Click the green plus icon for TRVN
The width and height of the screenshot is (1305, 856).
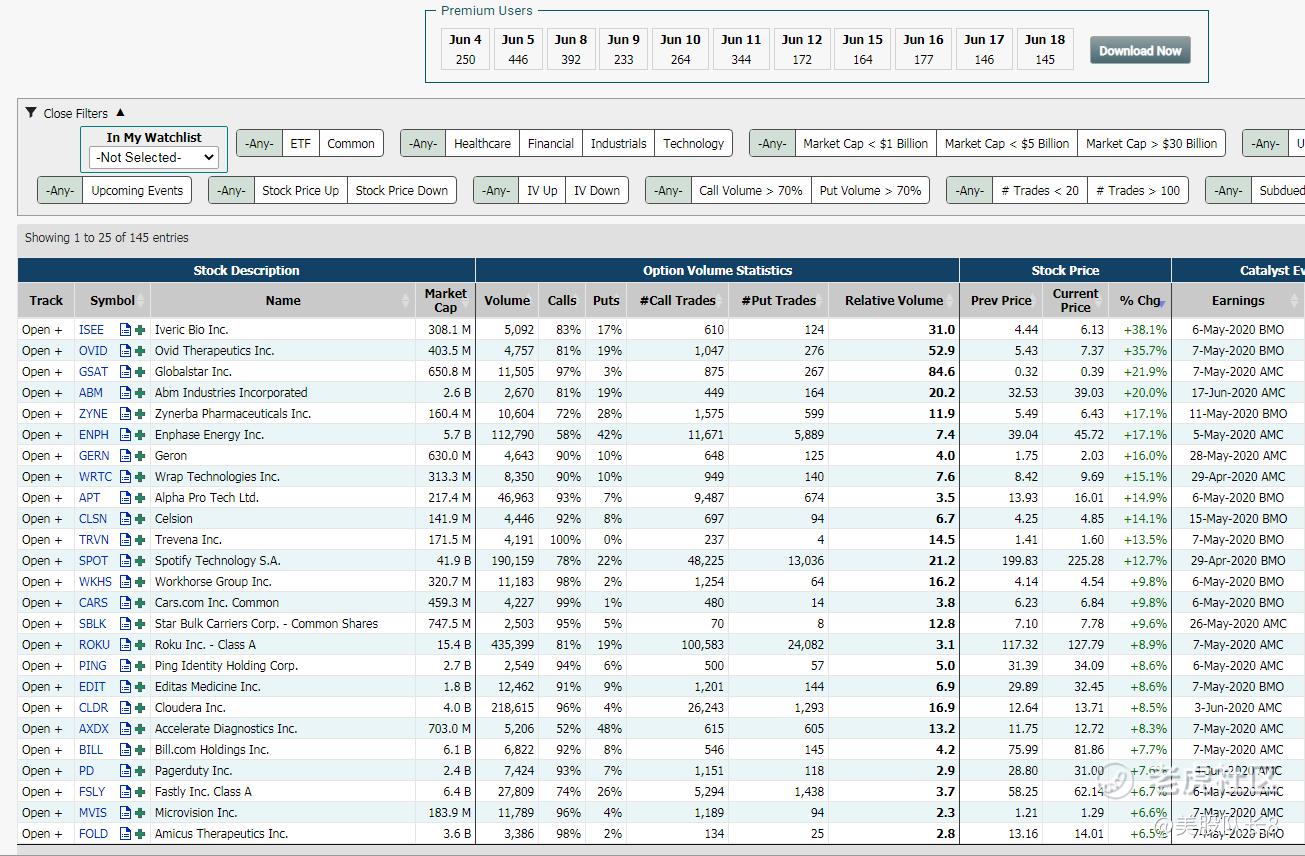(x=140, y=540)
